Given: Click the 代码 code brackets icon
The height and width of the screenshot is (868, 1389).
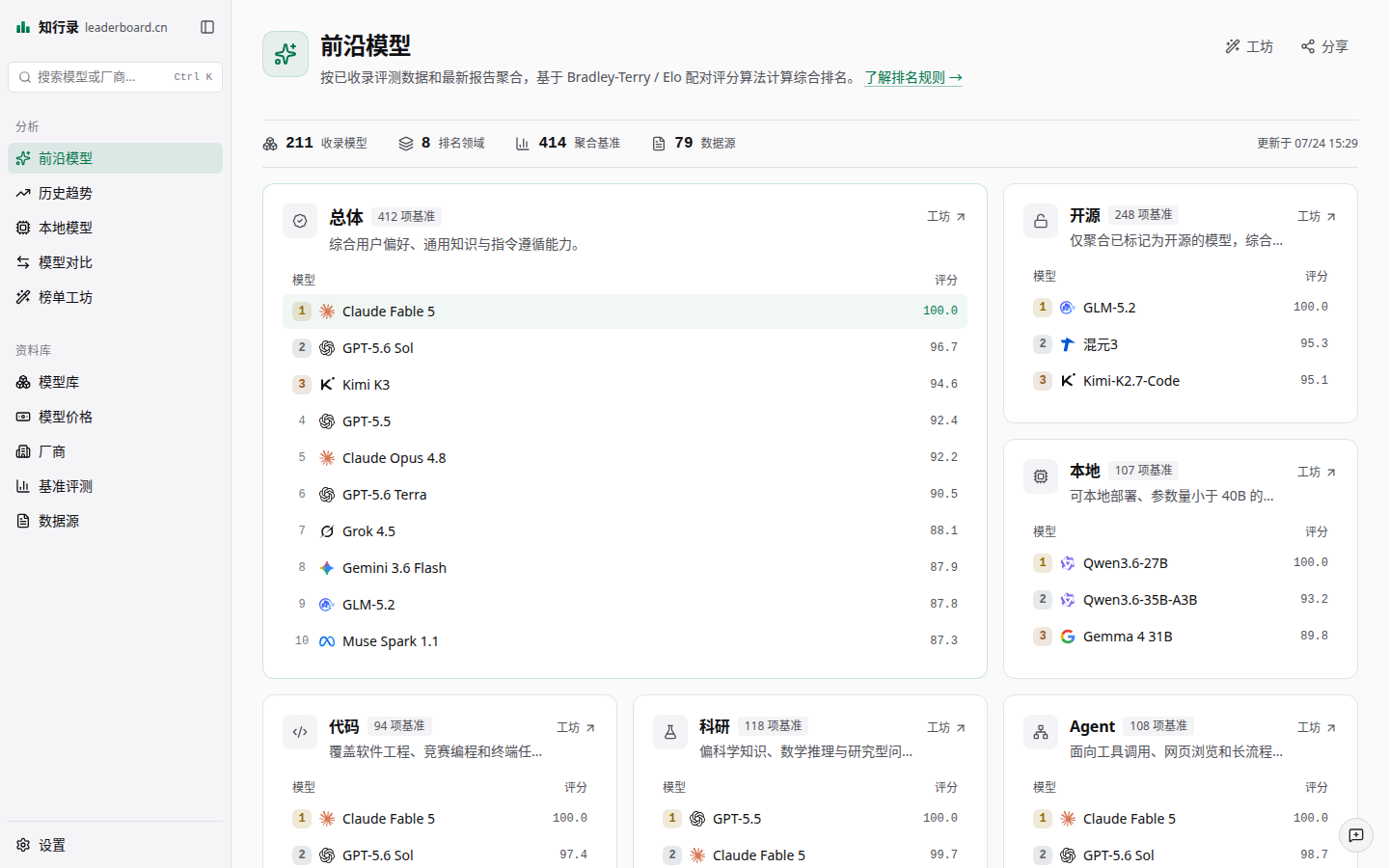Looking at the screenshot, I should coord(300,732).
